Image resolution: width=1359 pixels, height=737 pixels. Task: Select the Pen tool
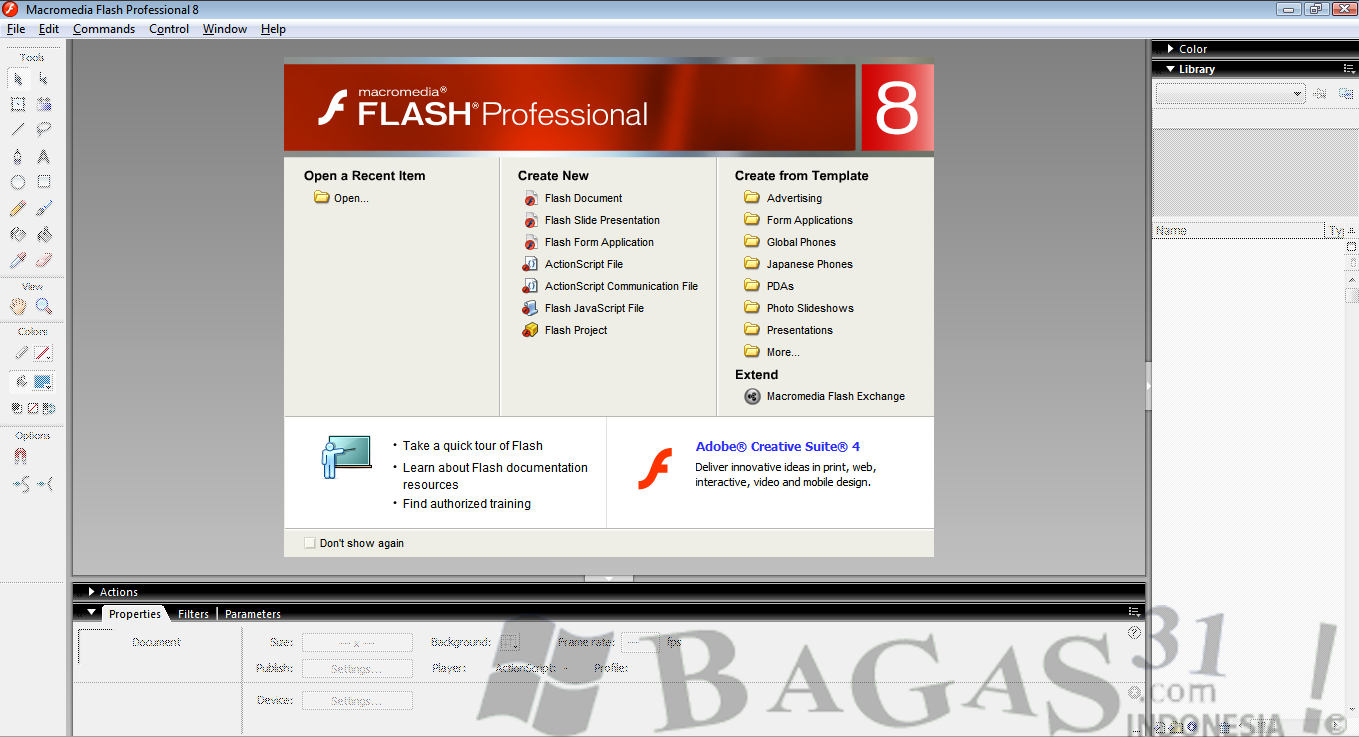click(18, 156)
